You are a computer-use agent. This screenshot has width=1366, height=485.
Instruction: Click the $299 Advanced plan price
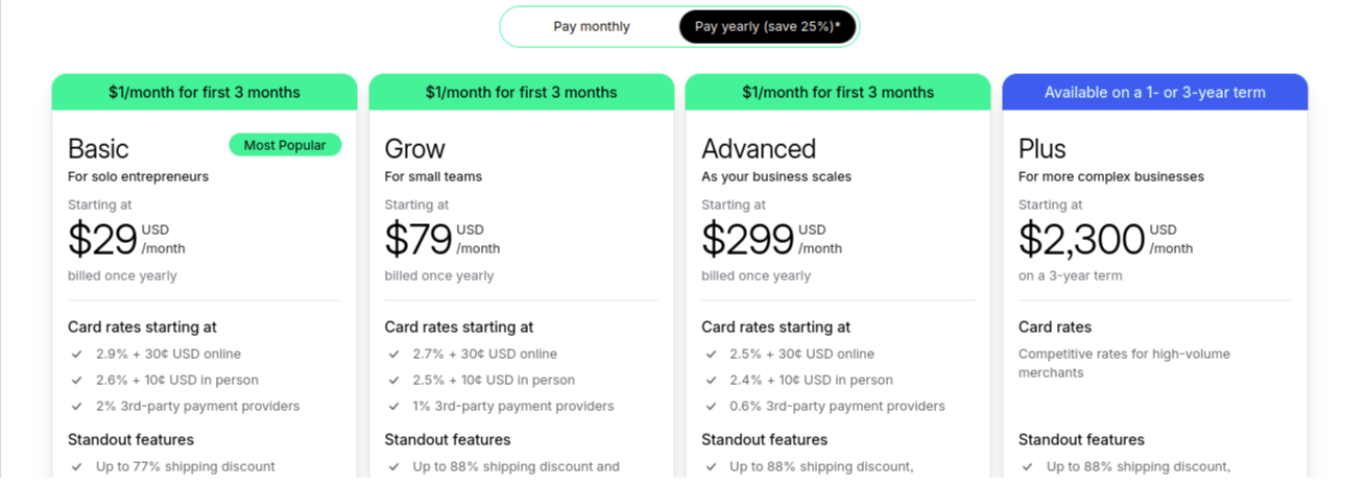click(x=747, y=240)
